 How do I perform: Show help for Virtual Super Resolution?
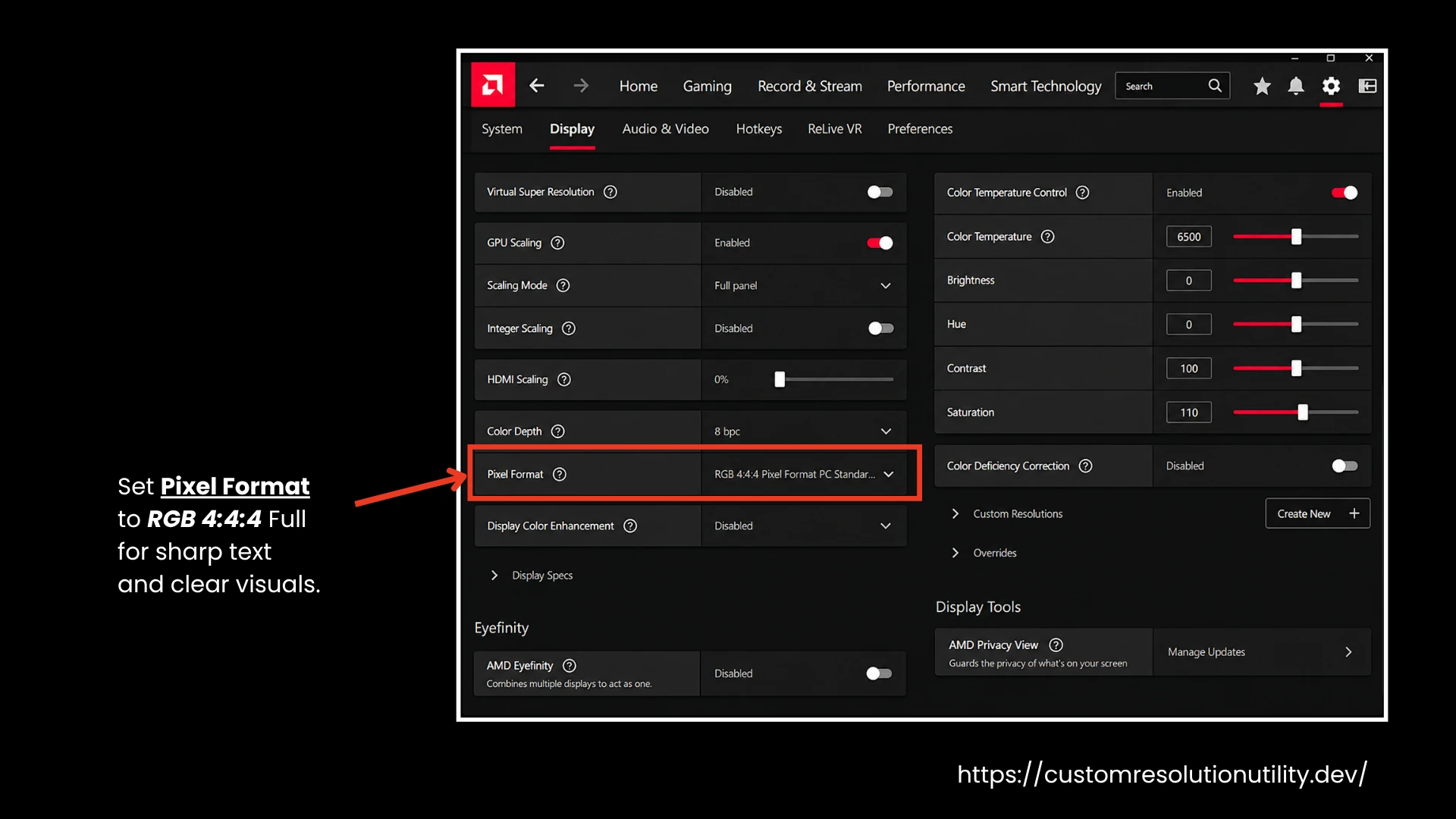pos(610,192)
